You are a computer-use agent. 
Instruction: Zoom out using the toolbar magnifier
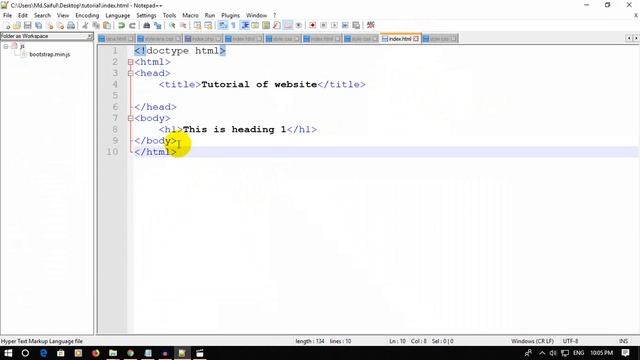183,25
